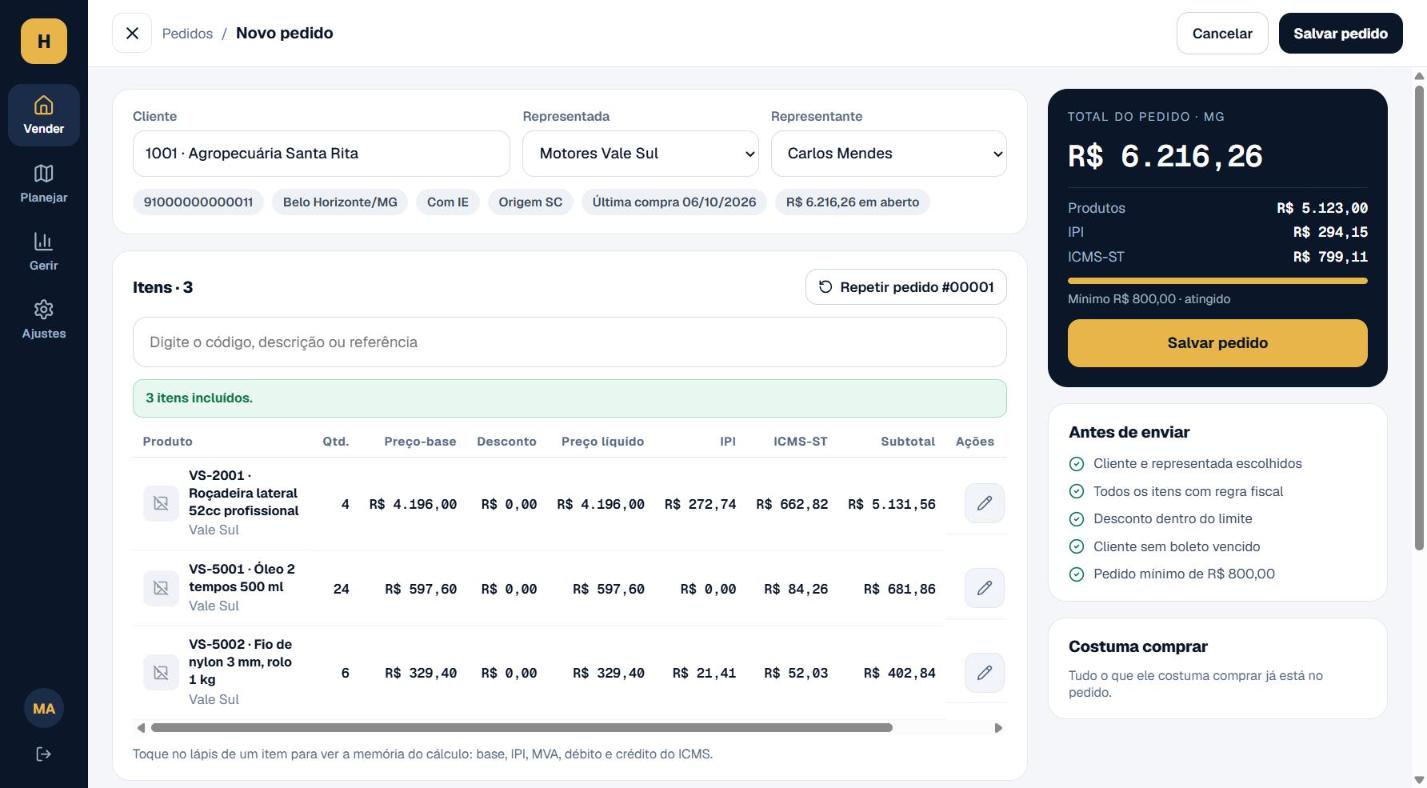The height and width of the screenshot is (788, 1427).
Task: Click the Última compra 06/10/2026 tag
Action: point(674,202)
